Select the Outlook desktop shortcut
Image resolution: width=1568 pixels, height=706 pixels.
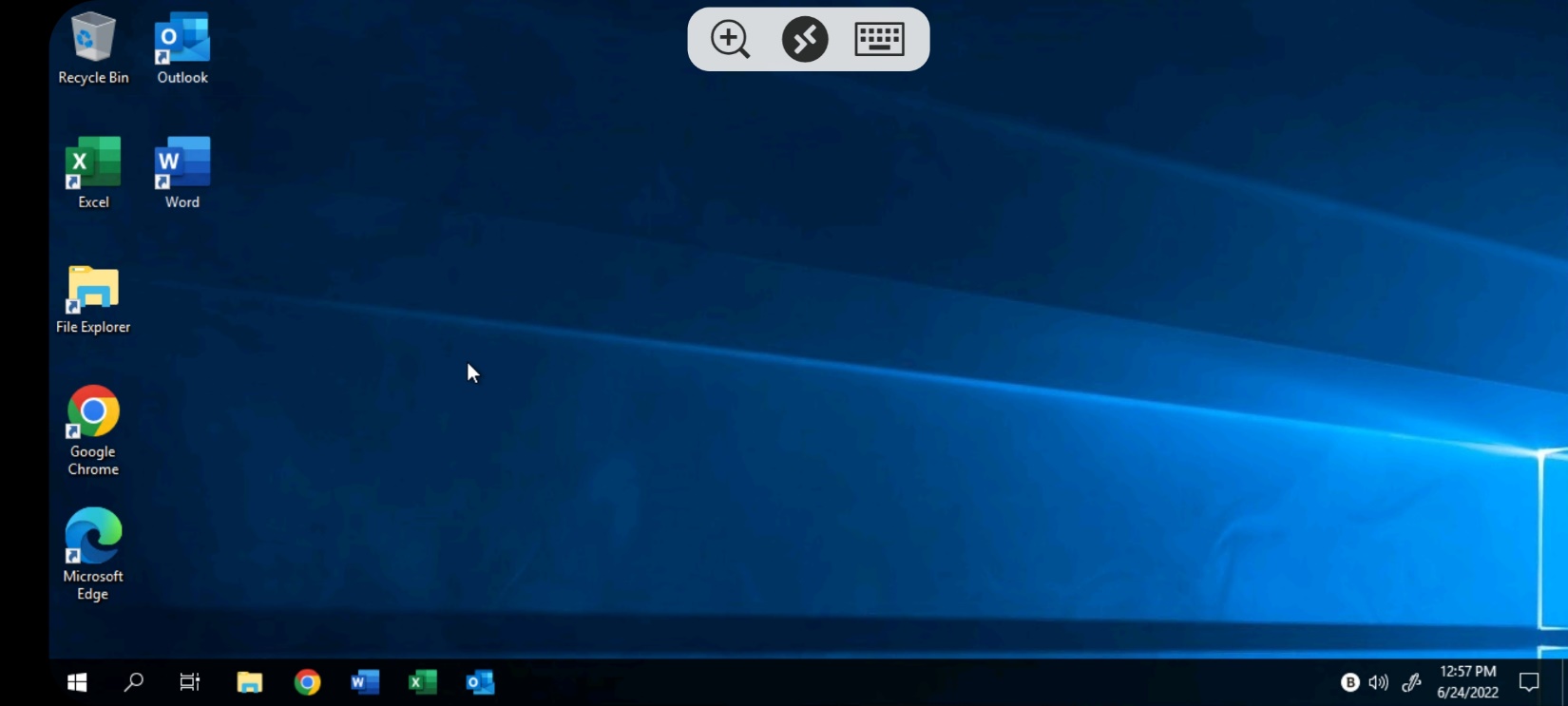[182, 49]
